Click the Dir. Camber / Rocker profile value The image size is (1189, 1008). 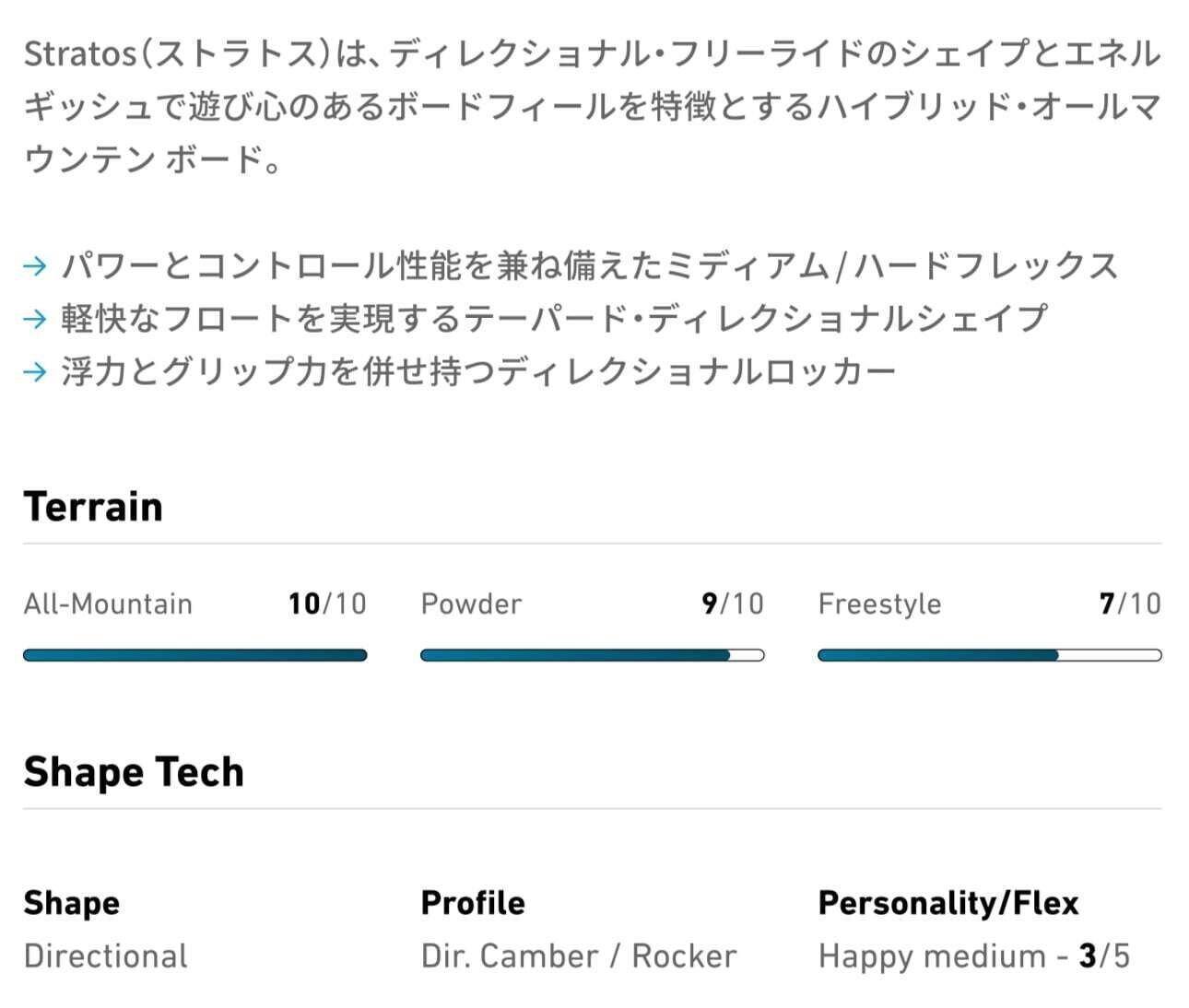[x=579, y=955]
